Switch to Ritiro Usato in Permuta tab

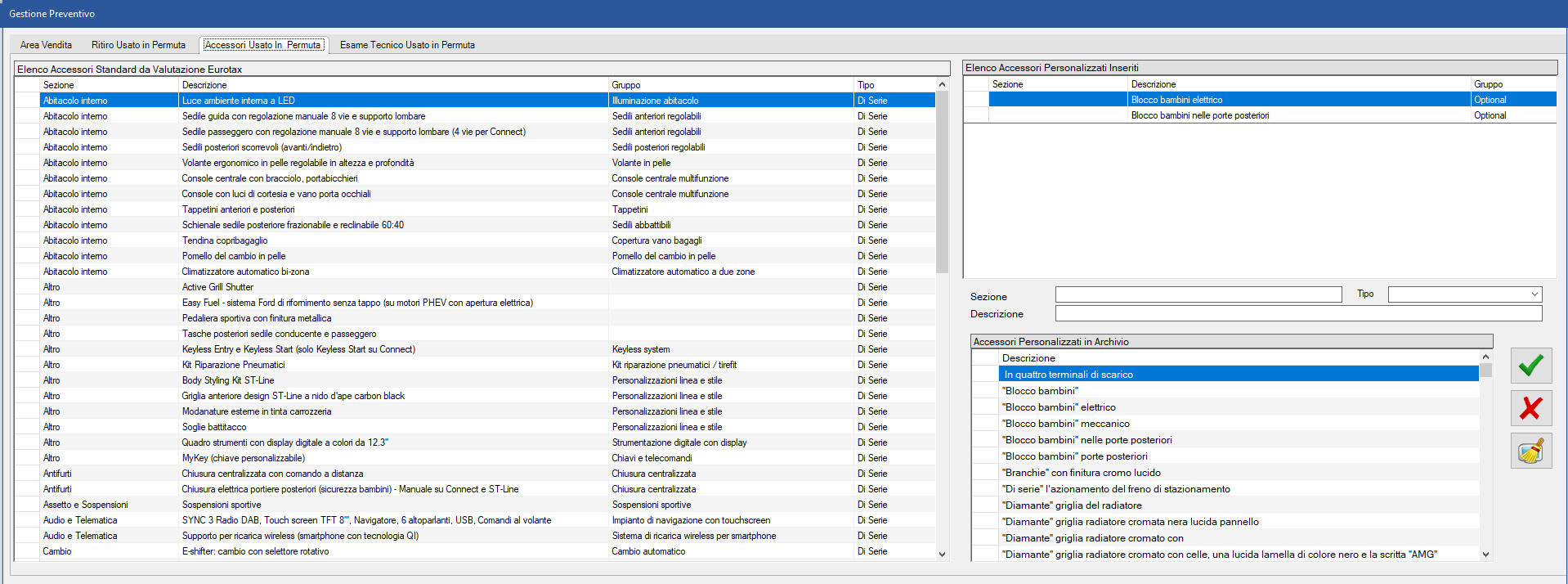click(x=138, y=45)
